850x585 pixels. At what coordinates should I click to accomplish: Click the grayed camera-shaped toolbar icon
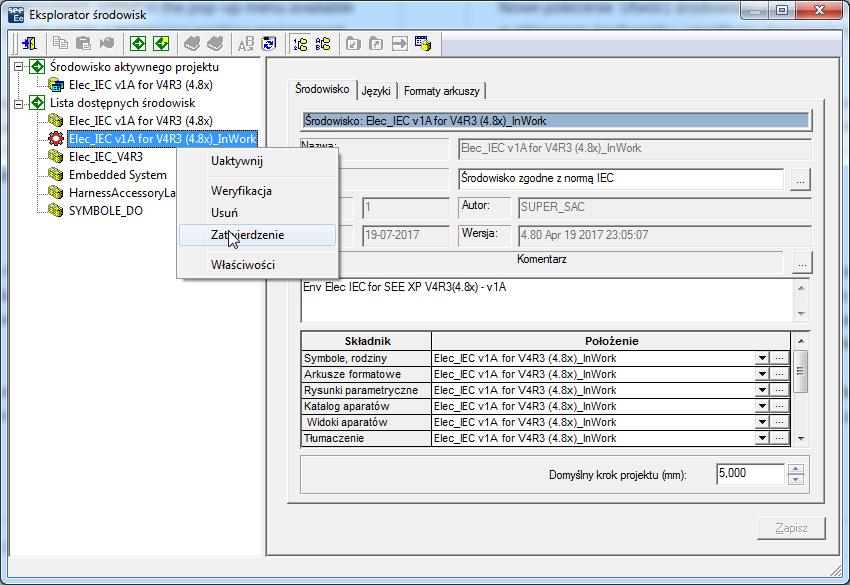point(107,43)
